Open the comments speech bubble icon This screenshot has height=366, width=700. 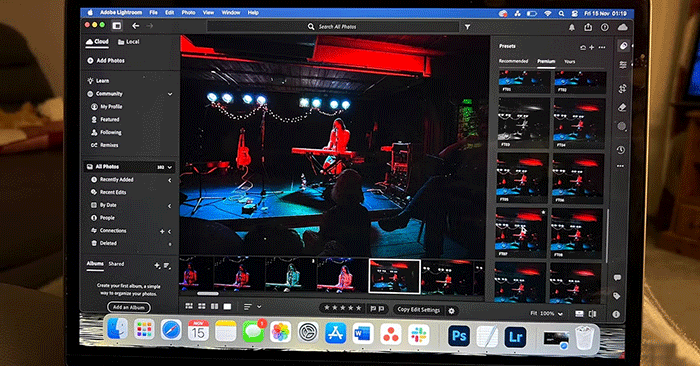coord(617,278)
